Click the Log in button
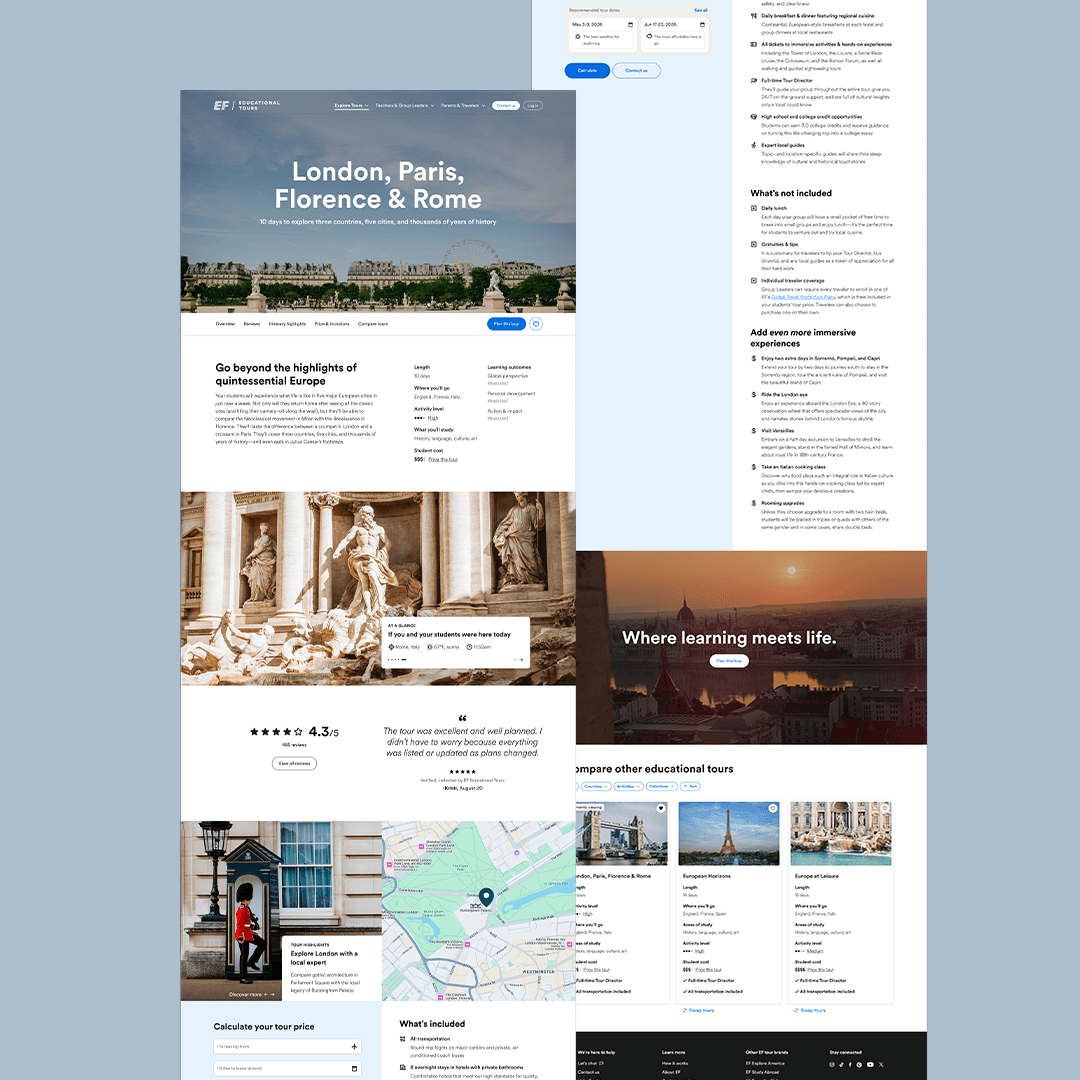Viewport: 1080px width, 1080px height. click(533, 105)
